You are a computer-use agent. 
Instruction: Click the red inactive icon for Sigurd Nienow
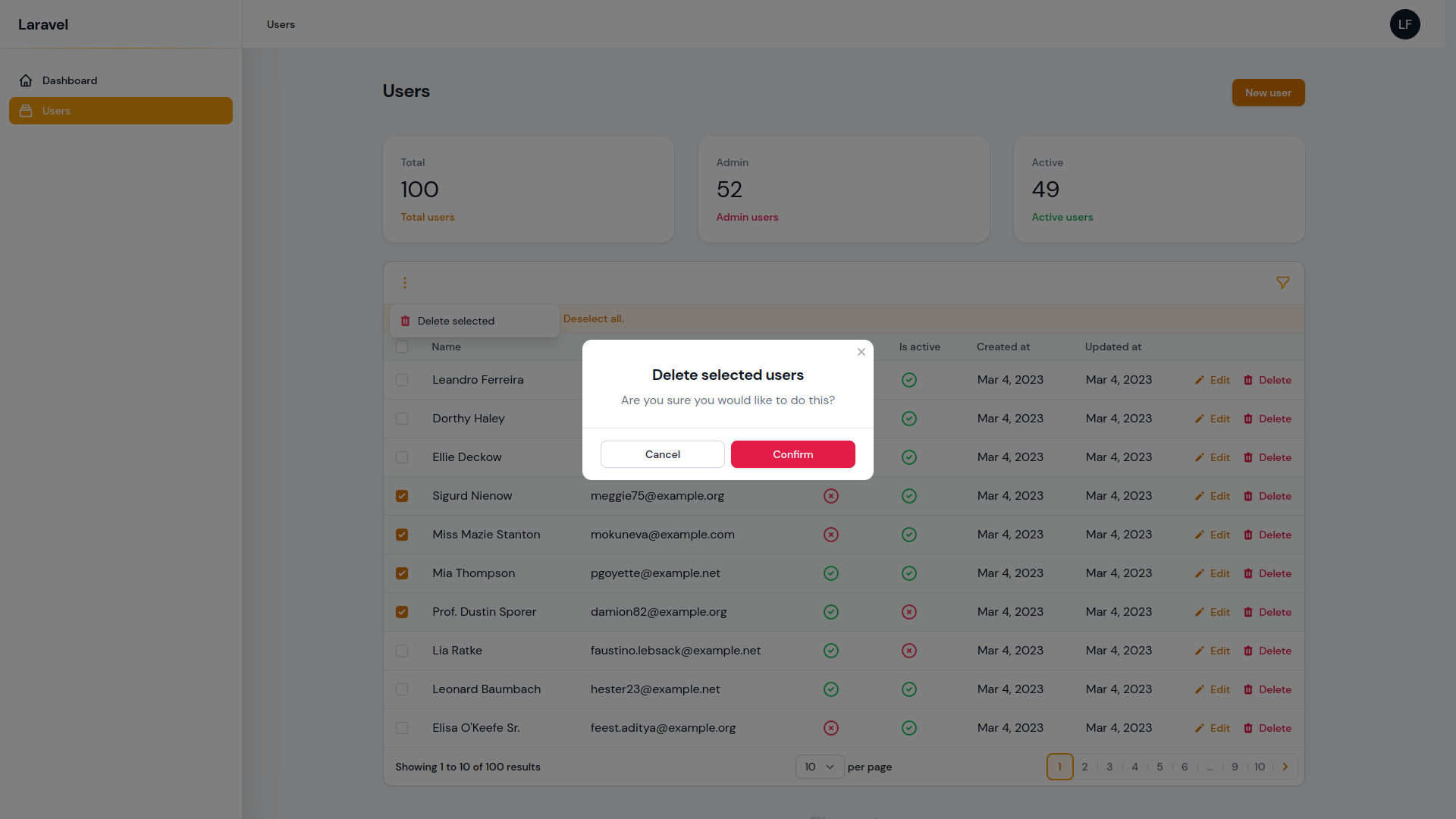point(830,496)
